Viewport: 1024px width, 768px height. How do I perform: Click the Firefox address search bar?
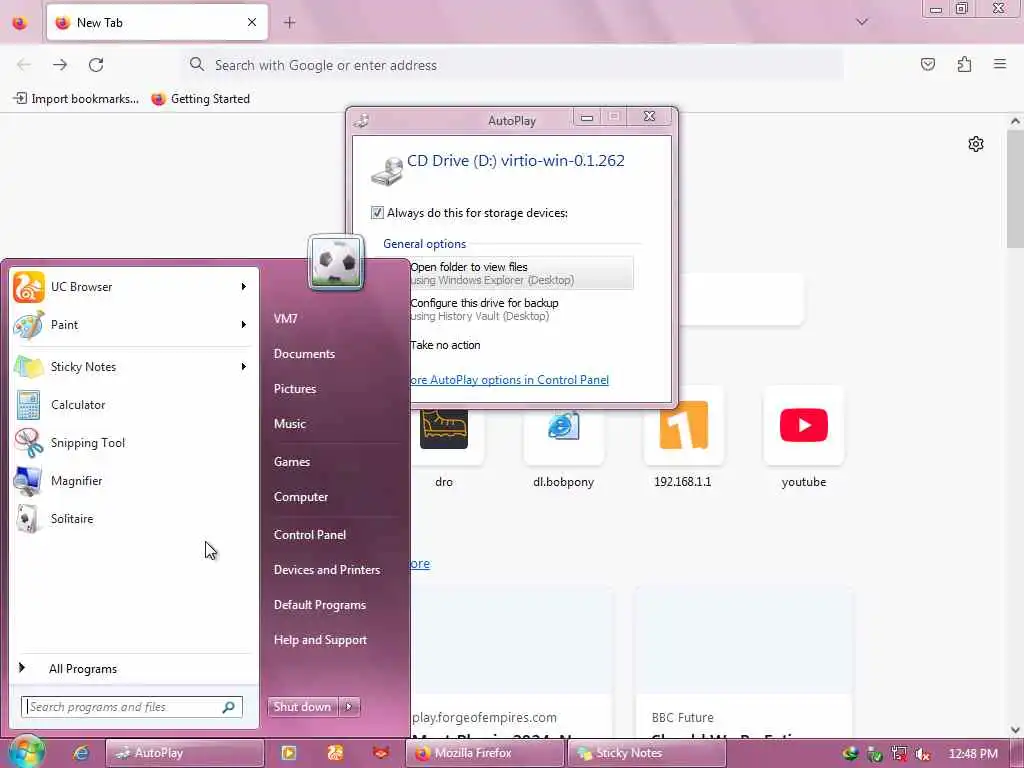click(x=513, y=65)
